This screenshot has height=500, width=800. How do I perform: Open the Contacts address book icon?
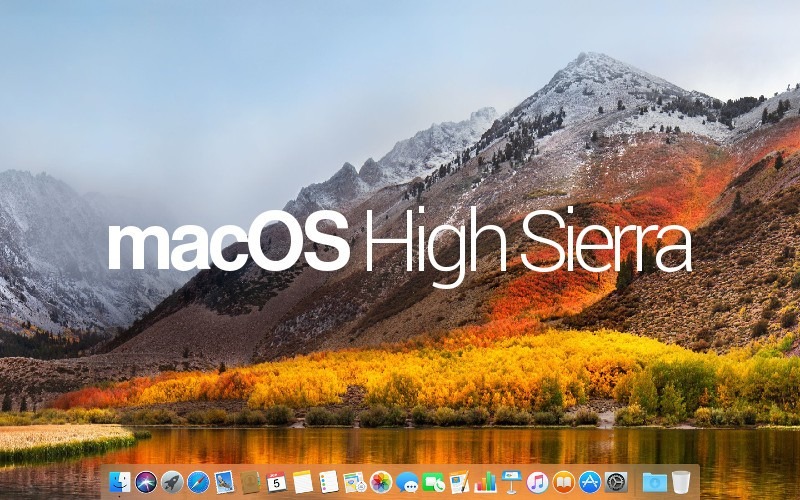click(x=250, y=482)
